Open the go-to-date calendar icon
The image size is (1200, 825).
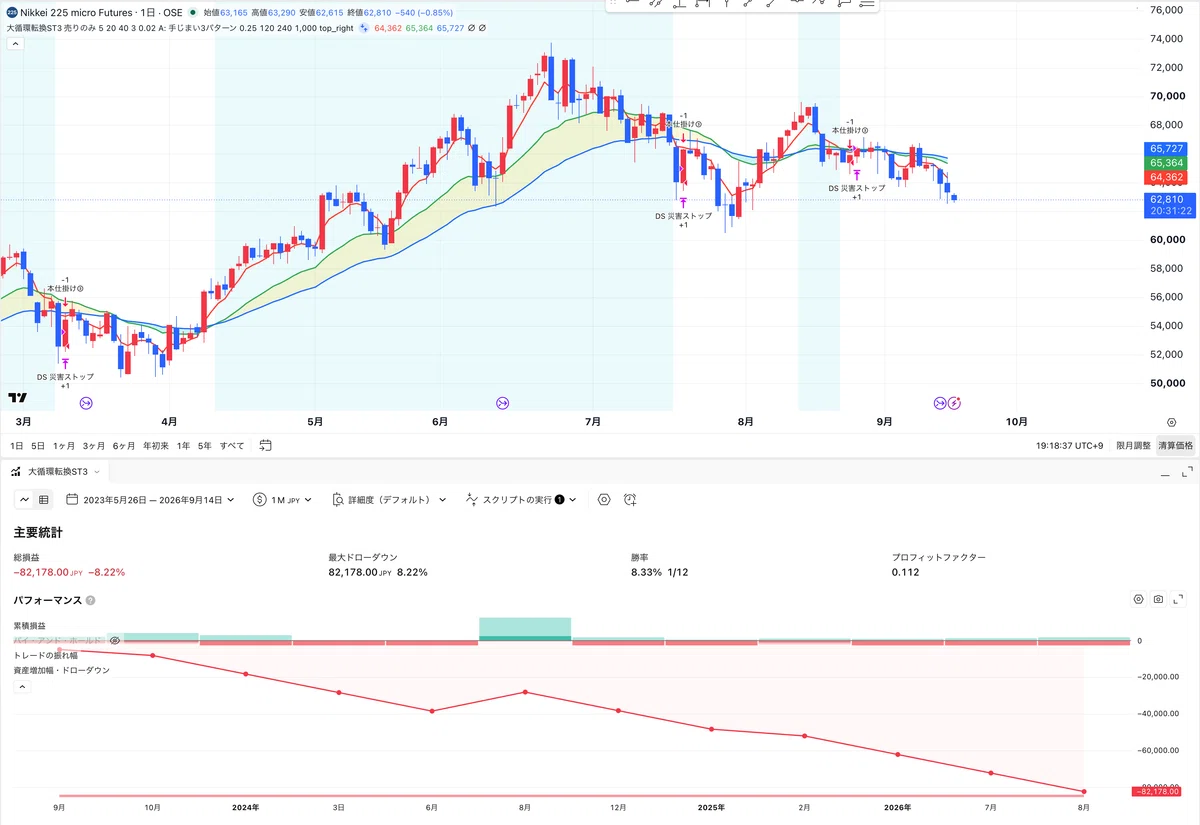[265, 445]
